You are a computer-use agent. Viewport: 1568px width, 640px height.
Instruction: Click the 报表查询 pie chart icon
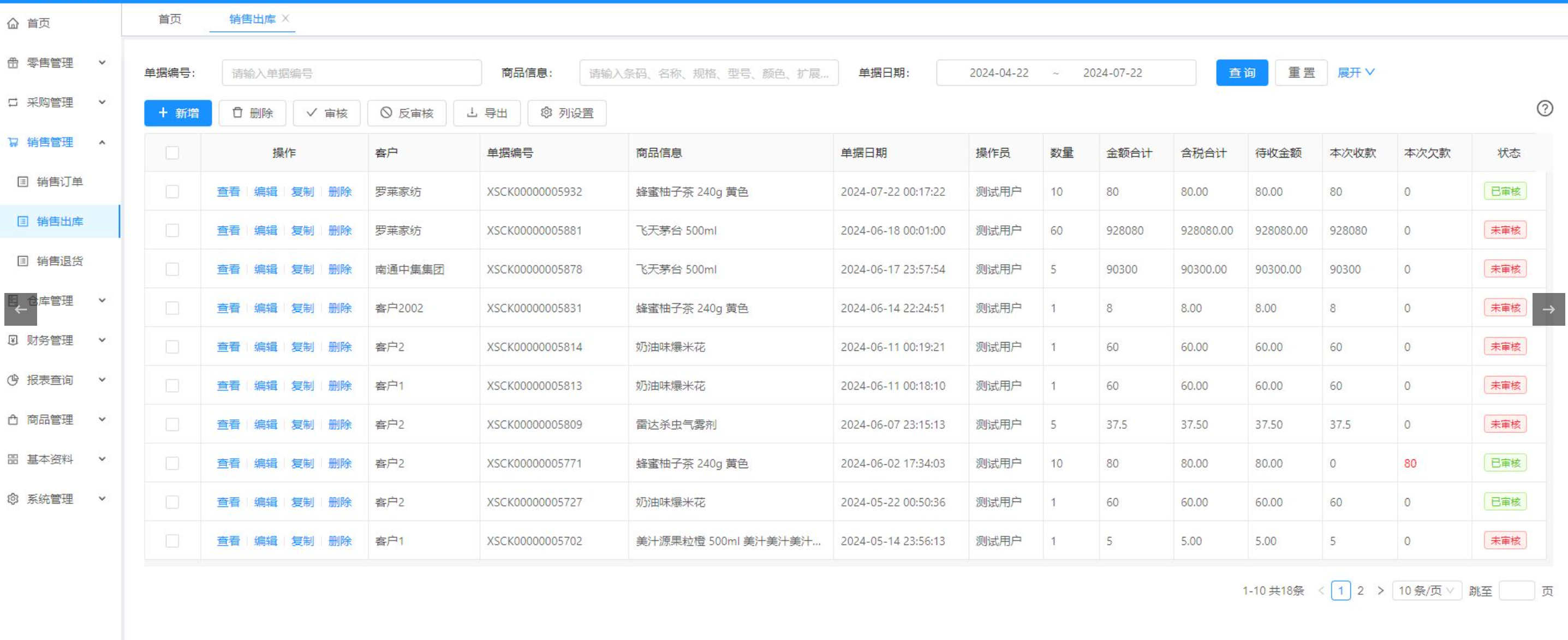pos(13,380)
